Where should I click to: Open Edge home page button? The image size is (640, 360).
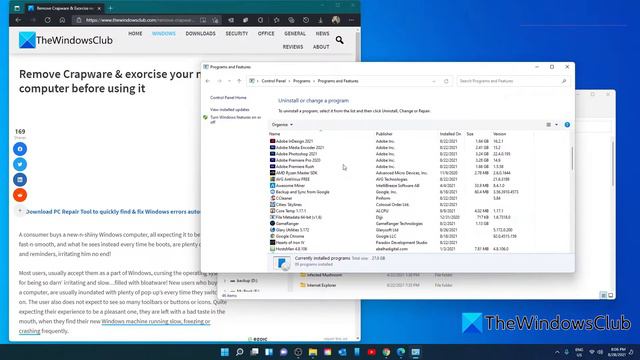tap(62, 20)
